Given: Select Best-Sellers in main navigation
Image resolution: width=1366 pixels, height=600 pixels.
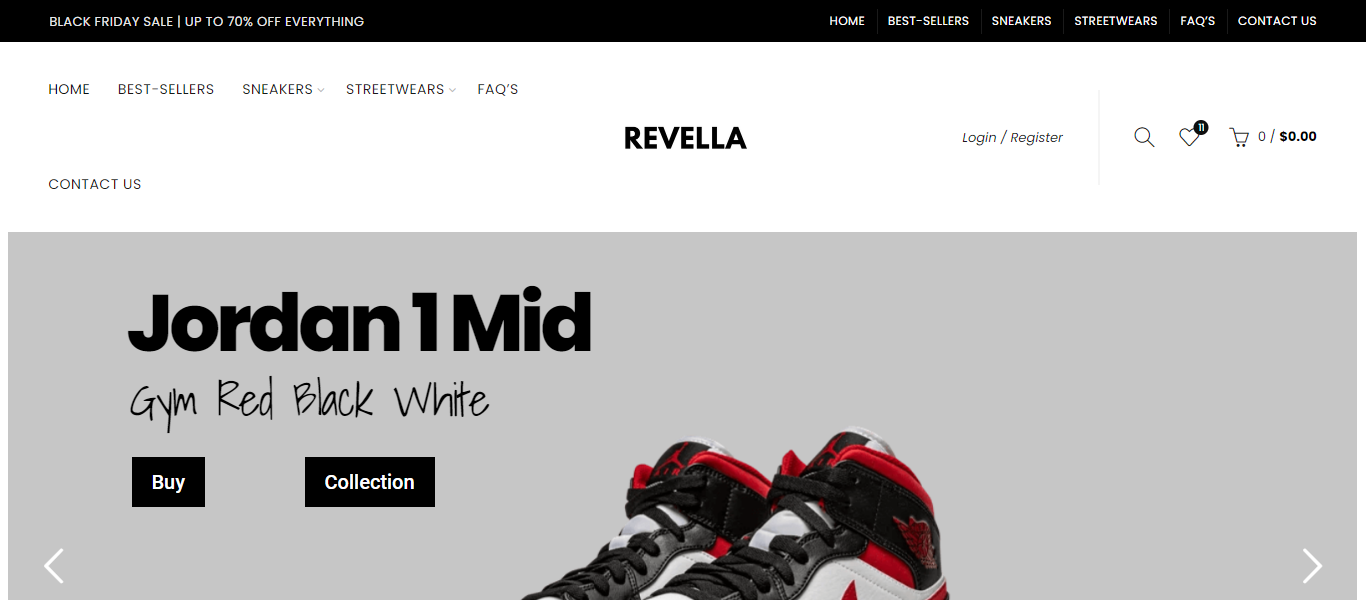Looking at the screenshot, I should (166, 89).
